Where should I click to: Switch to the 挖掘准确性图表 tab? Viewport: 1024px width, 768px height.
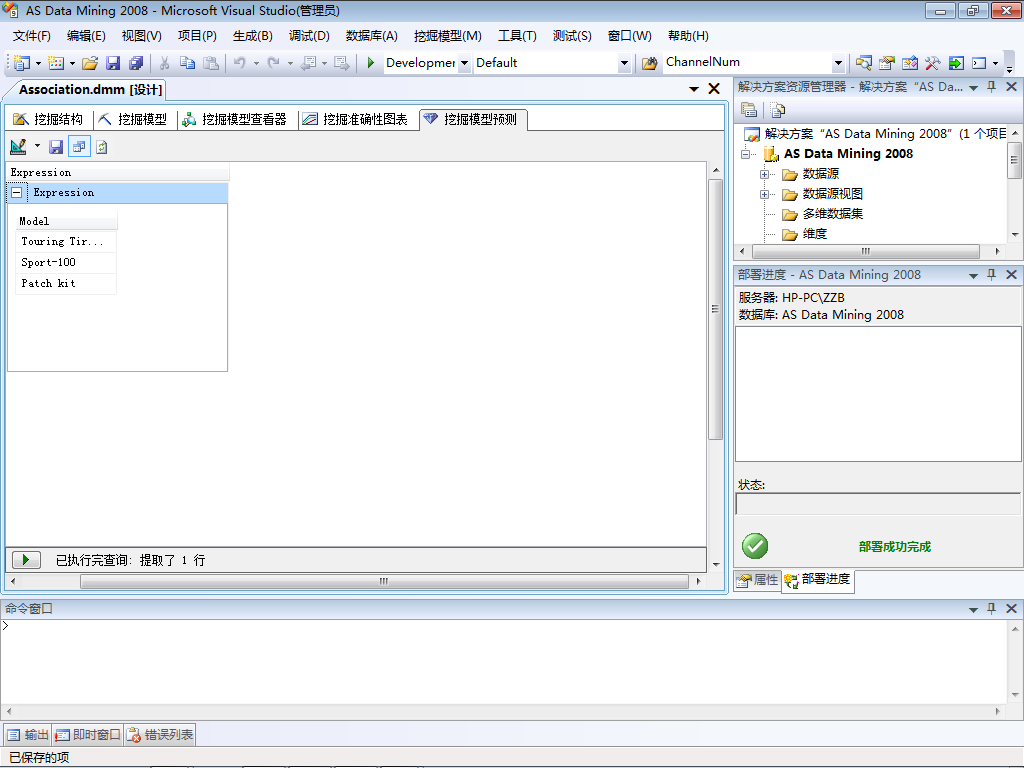(x=355, y=120)
